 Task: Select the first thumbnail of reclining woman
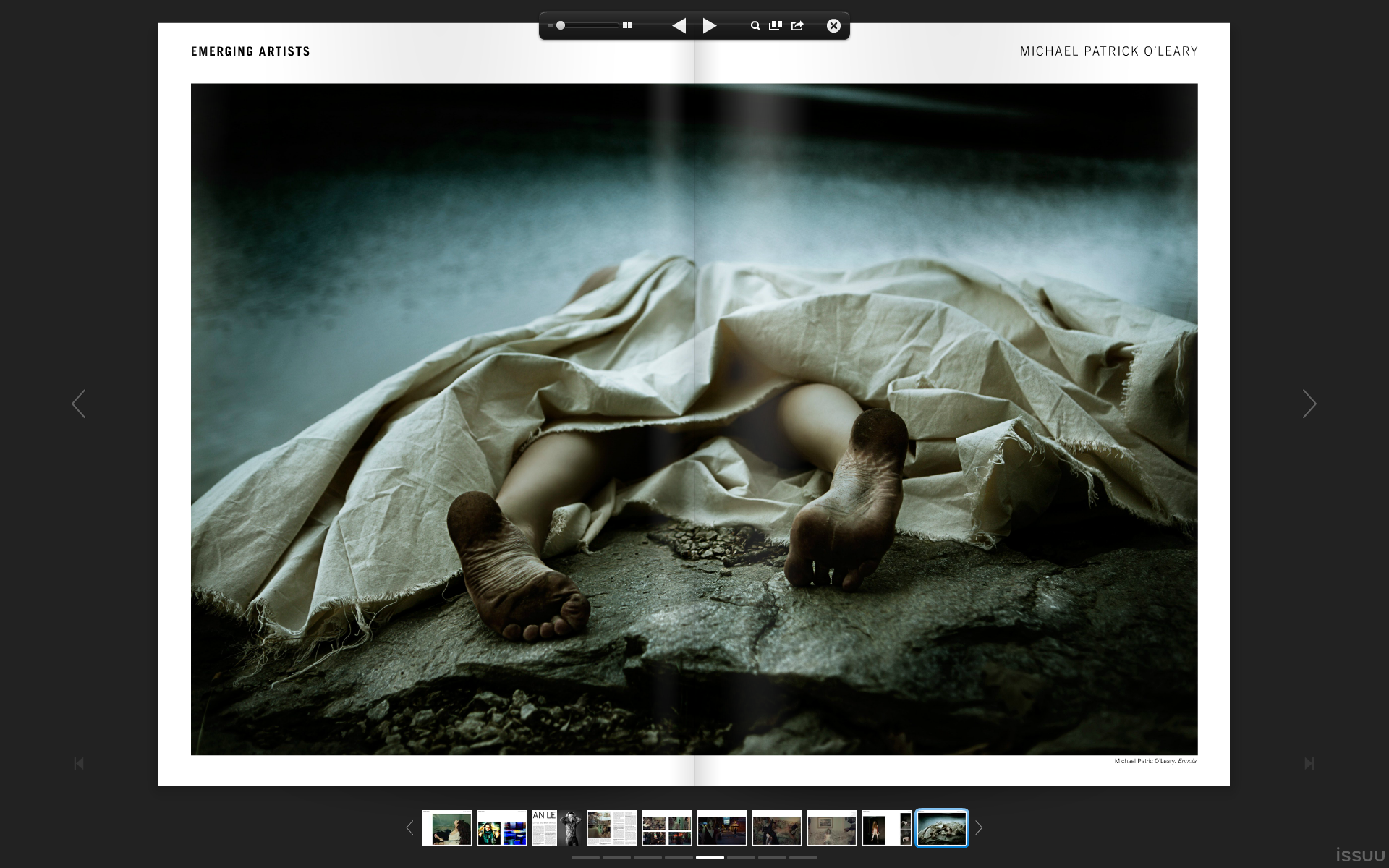[446, 828]
